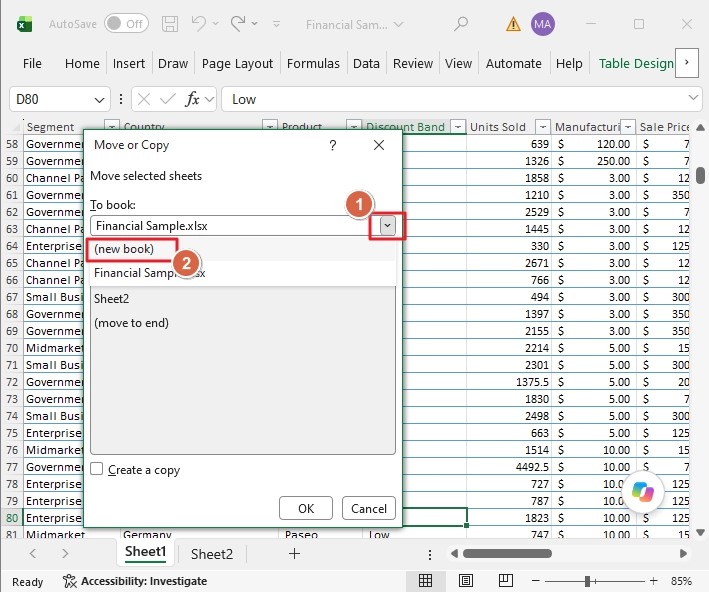Add a new sheet with plus icon

294,553
